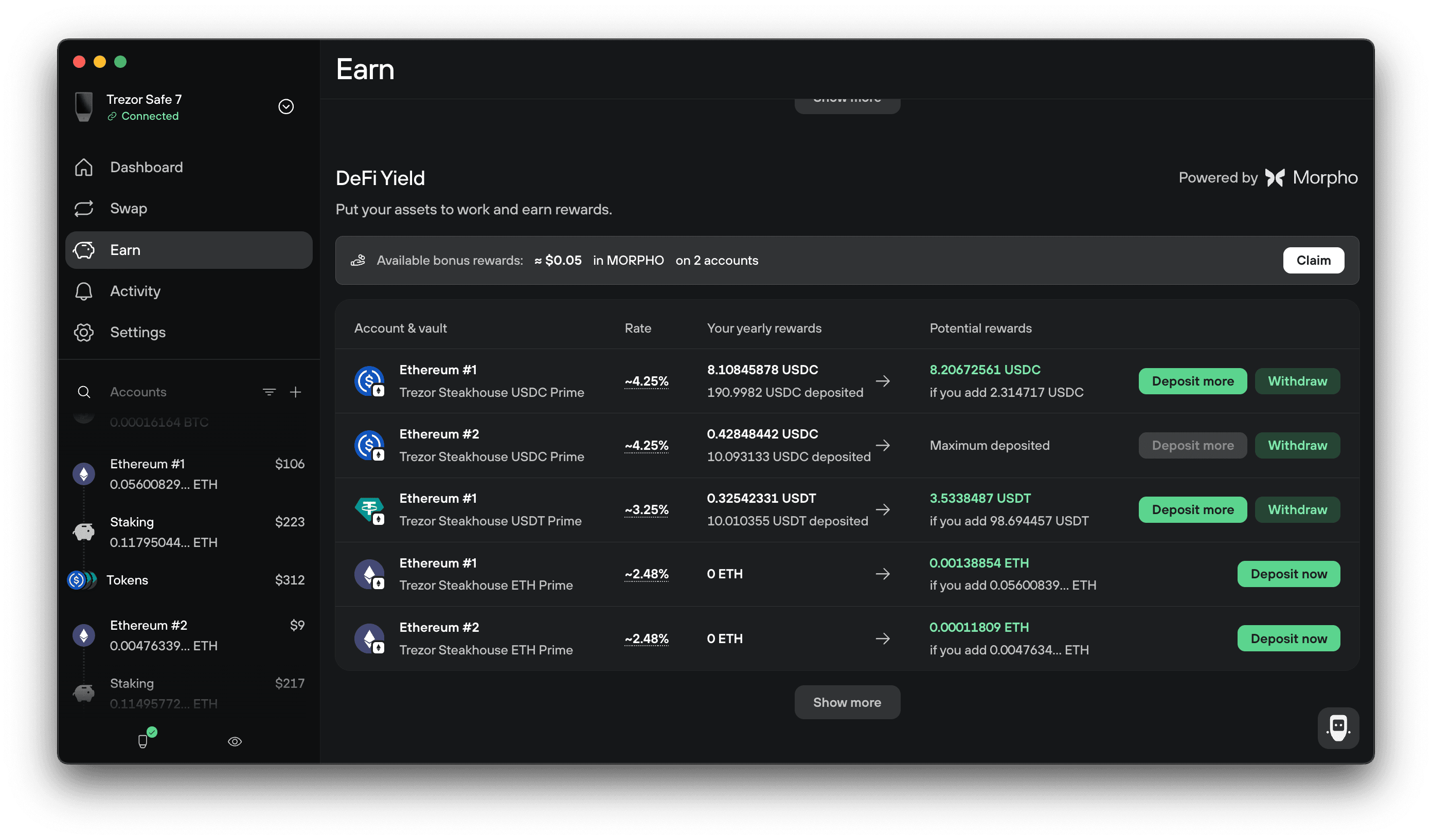
Task: Click the Earn piggy bank icon
Action: (83, 250)
